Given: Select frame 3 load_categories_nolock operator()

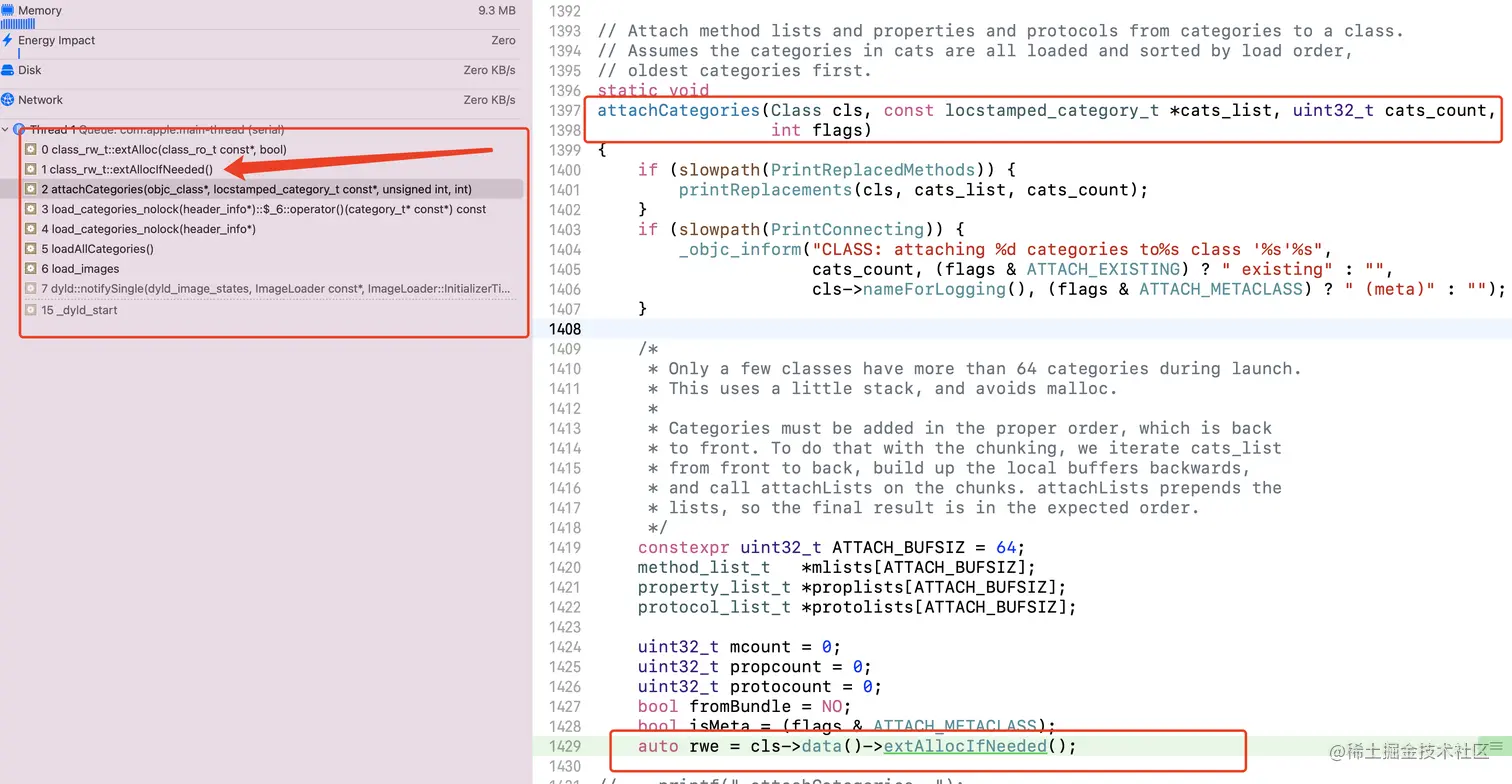Looking at the screenshot, I should (263, 209).
